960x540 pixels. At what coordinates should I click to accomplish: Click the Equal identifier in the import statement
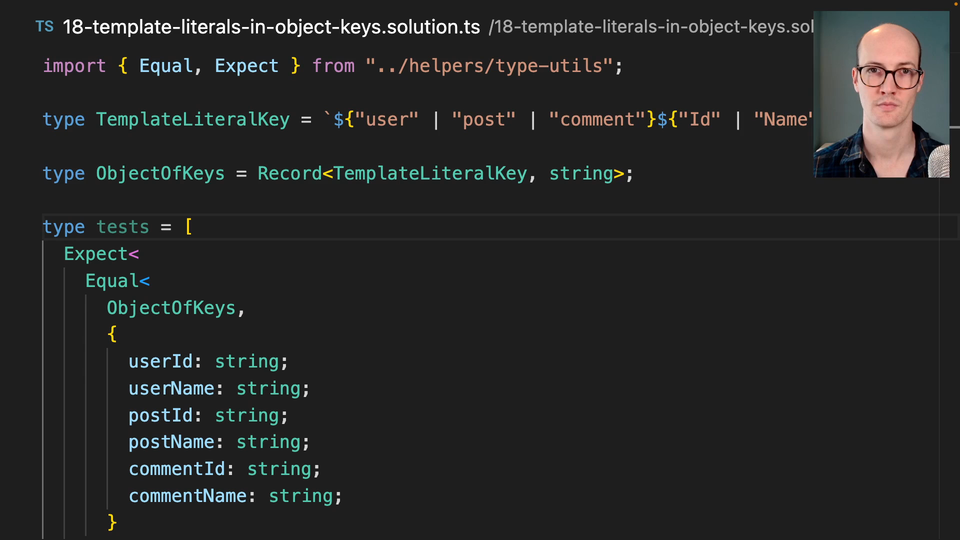coord(166,66)
